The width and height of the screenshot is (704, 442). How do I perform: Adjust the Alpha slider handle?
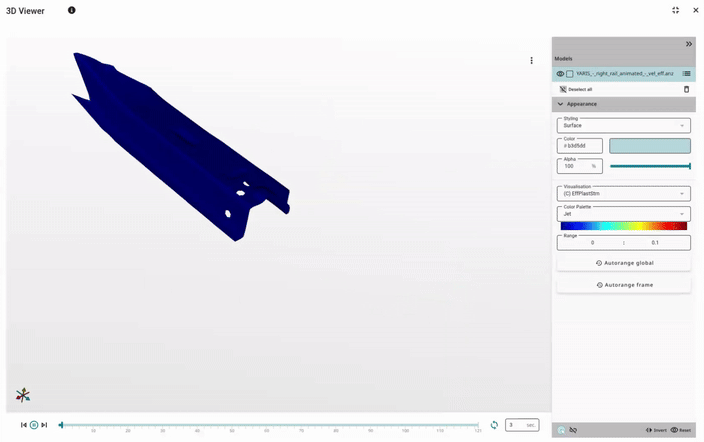[x=689, y=166]
